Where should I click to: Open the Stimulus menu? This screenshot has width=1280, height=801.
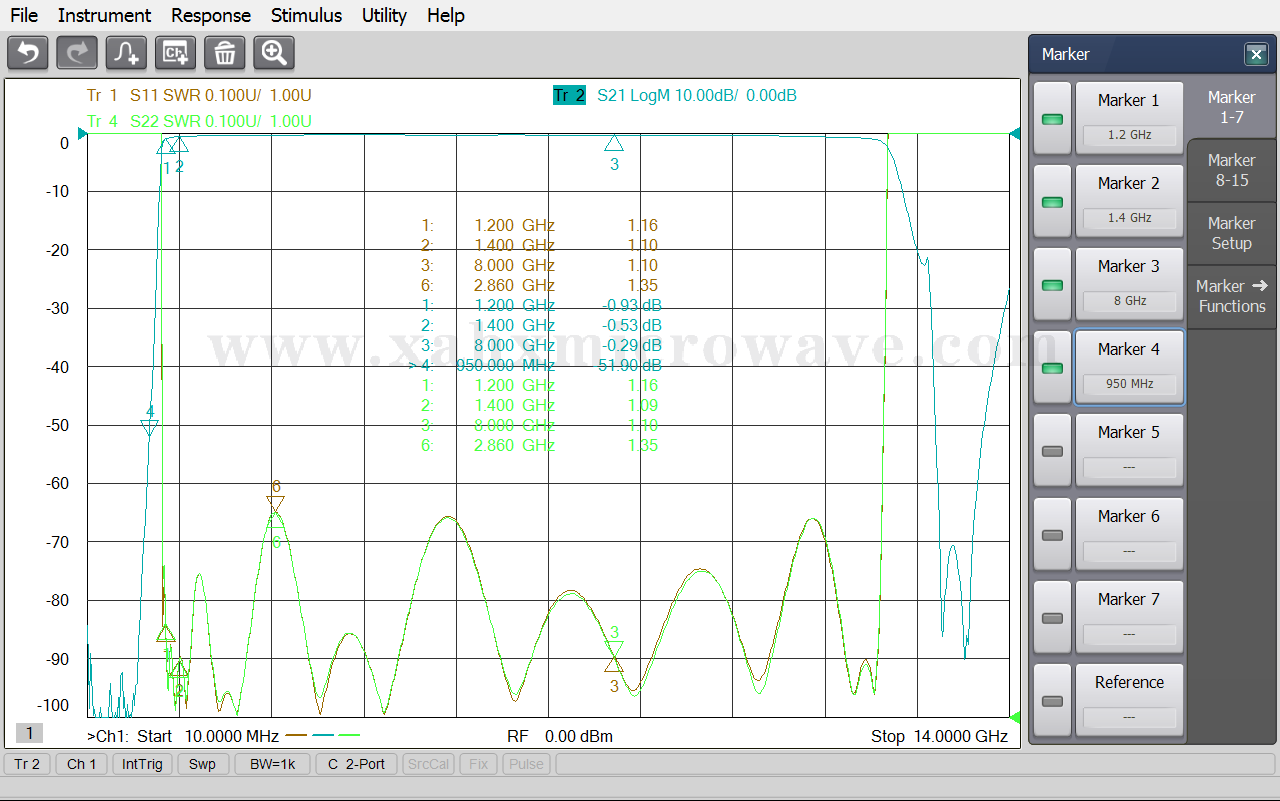tap(306, 15)
